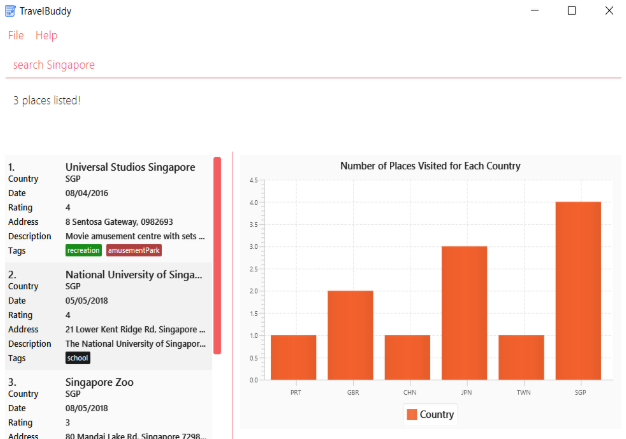This screenshot has height=439, width=626.
Task: Click the chart title 'Number of Places Visited for Each Country'
Action: [x=430, y=166]
